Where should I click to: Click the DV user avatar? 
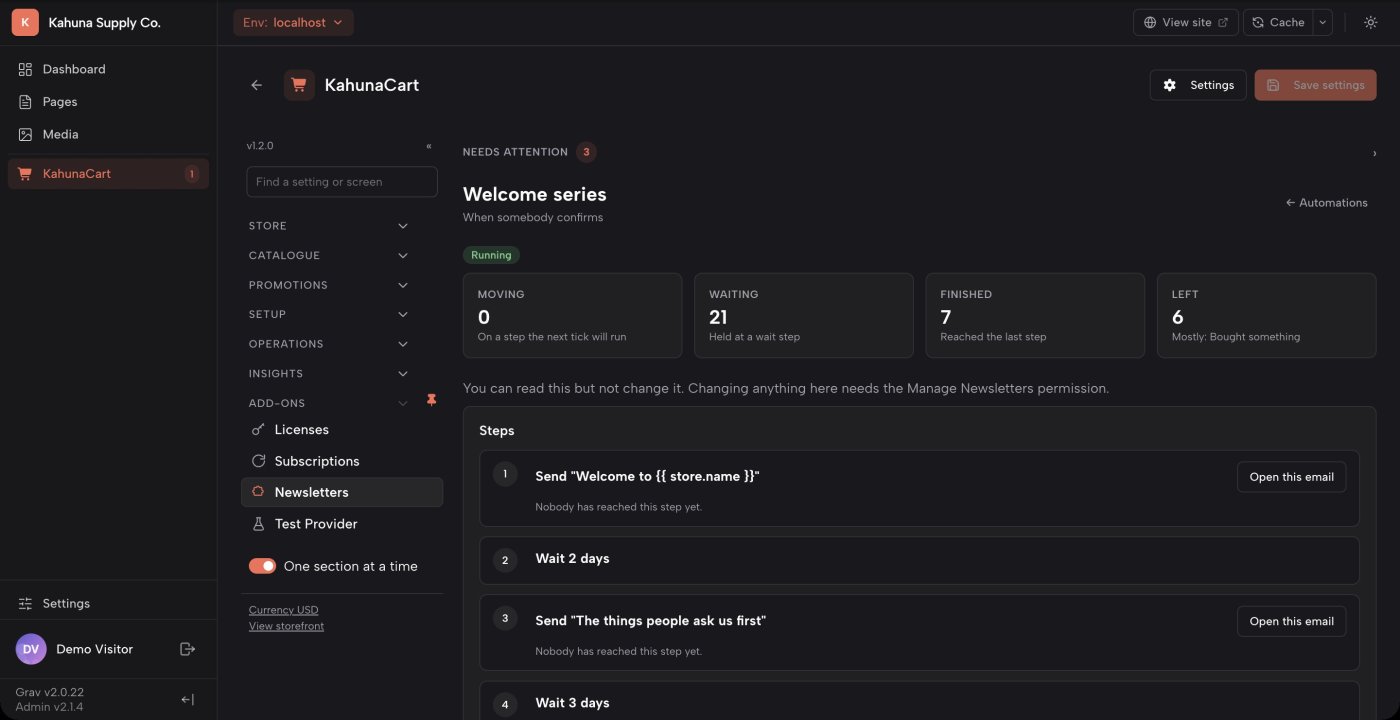tap(31, 649)
